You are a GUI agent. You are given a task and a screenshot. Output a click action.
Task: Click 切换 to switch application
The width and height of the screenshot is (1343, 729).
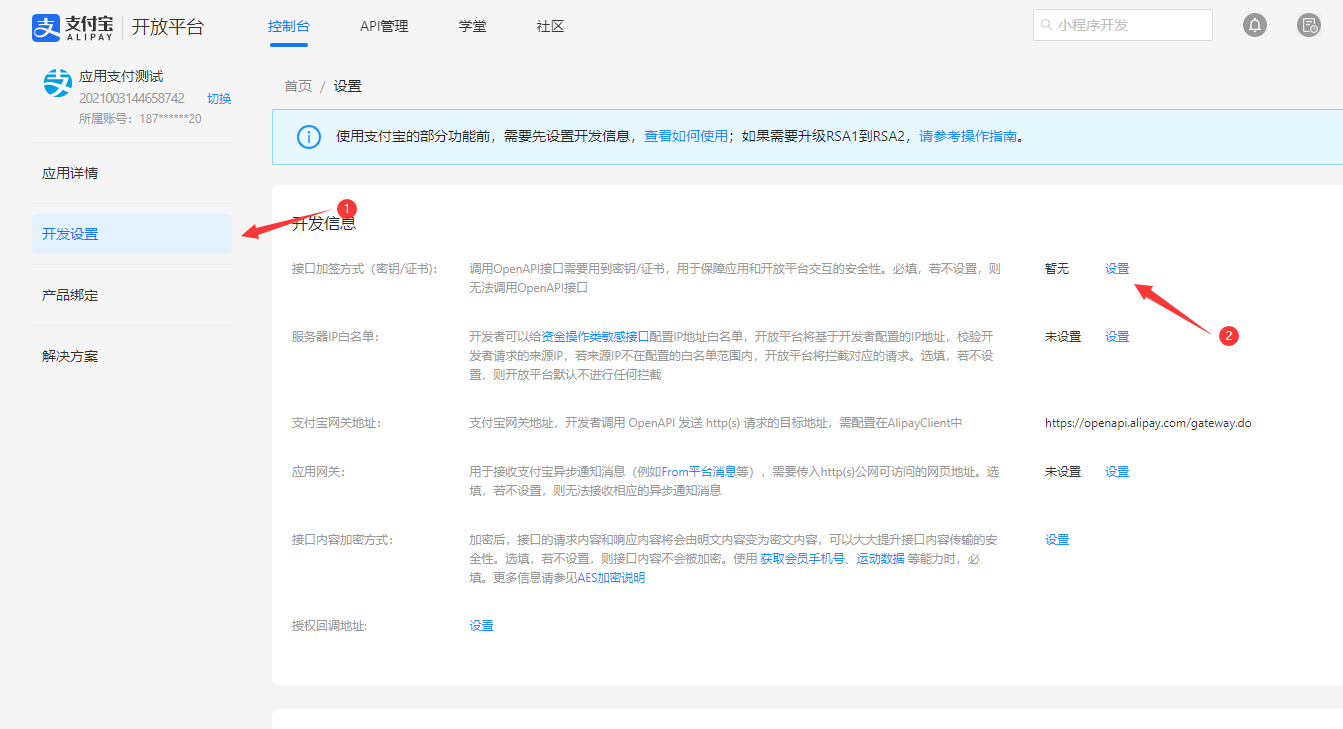pyautogui.click(x=219, y=98)
